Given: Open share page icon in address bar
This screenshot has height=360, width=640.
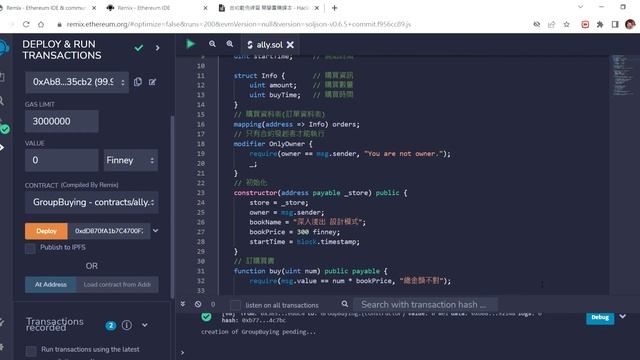Looking at the screenshot, I should pyautogui.click(x=551, y=24).
